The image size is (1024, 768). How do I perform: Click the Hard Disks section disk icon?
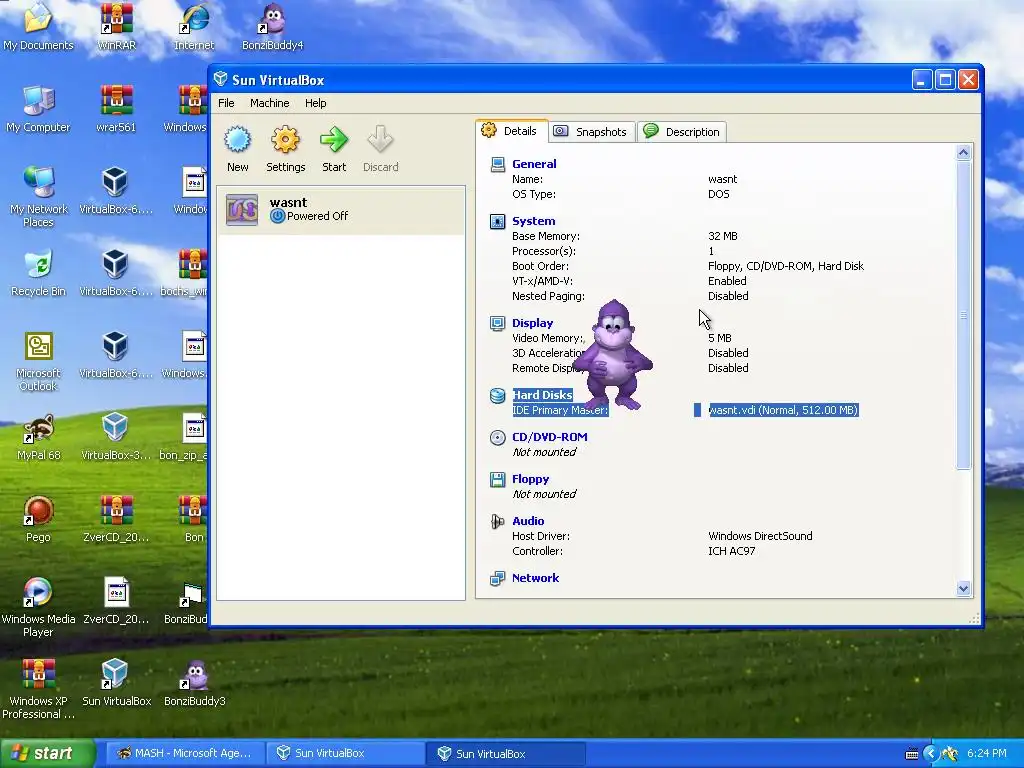(x=498, y=395)
